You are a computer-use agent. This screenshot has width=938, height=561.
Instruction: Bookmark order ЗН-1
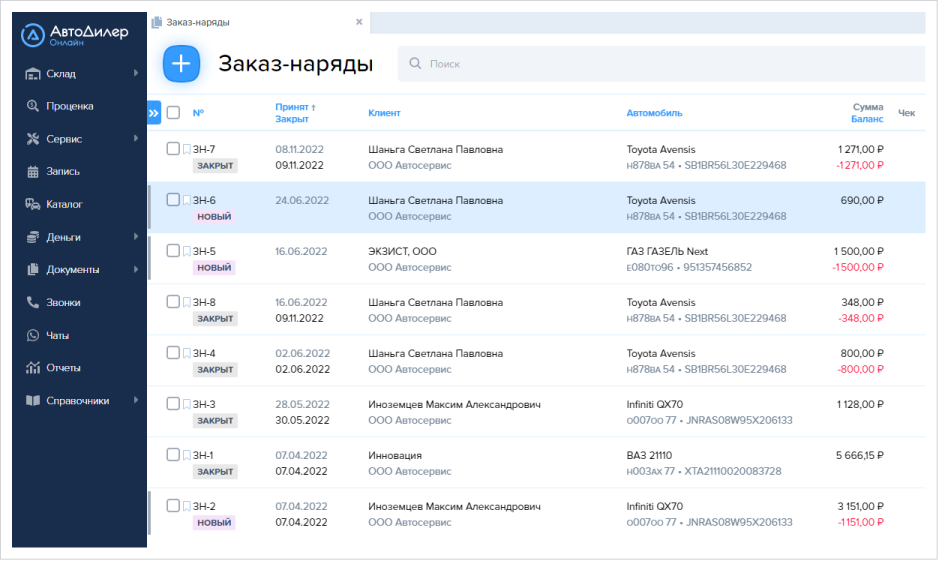click(187, 455)
